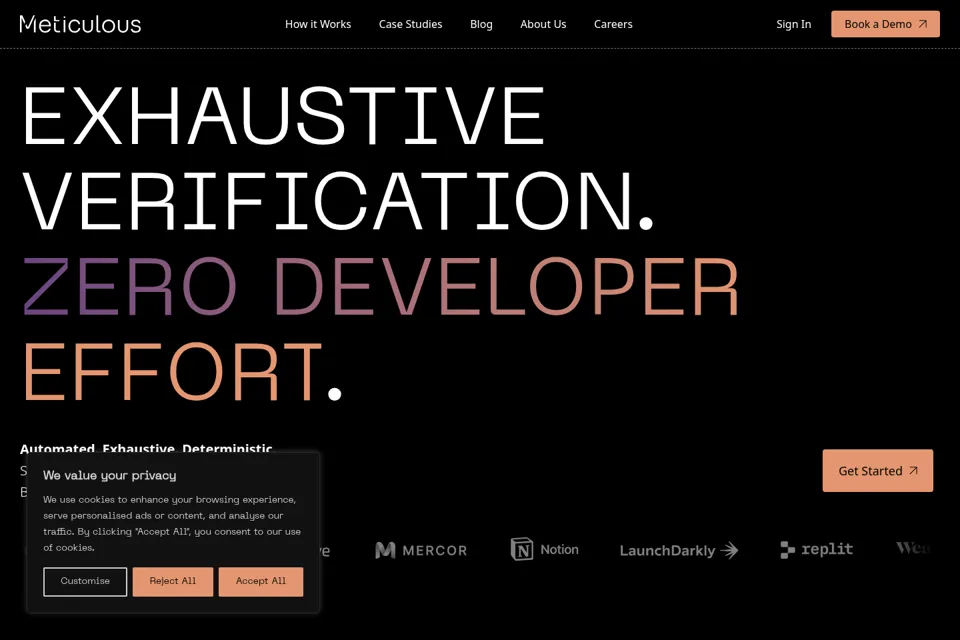Click the Book a Demo button

(885, 24)
